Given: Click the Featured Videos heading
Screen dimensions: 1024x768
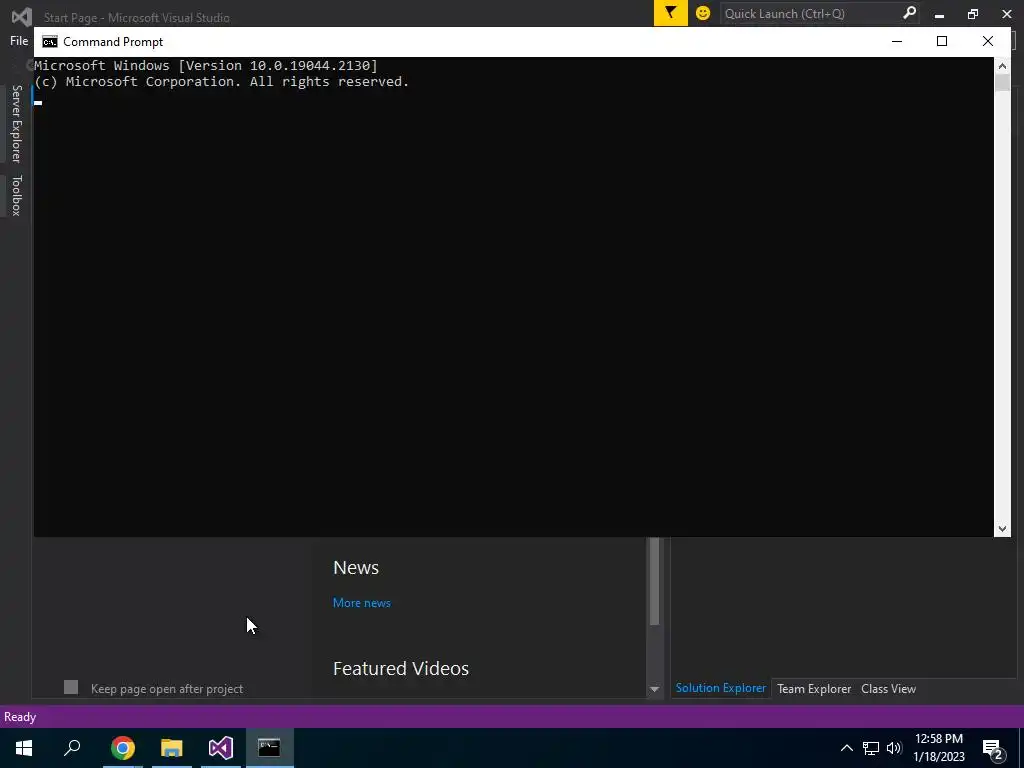Looking at the screenshot, I should 401,669.
